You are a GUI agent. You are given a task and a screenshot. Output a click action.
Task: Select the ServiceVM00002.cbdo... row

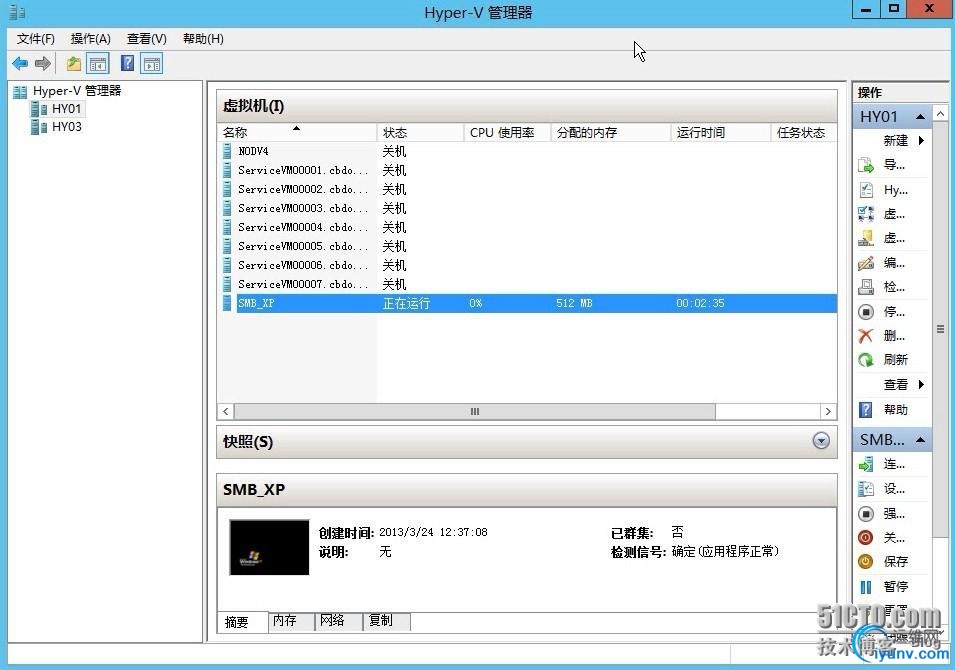[x=527, y=189]
